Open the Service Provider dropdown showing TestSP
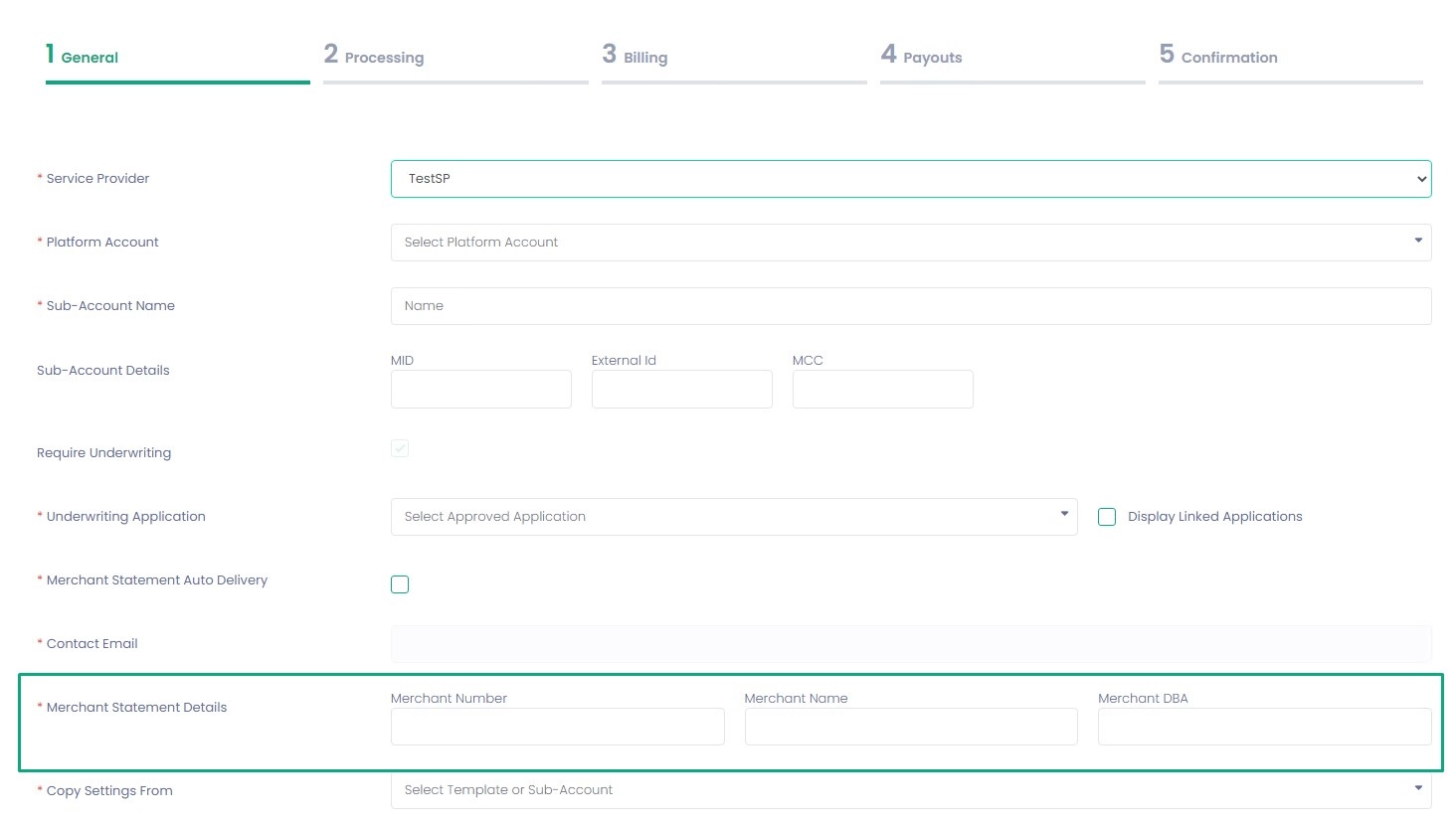1456x825 pixels. point(910,179)
